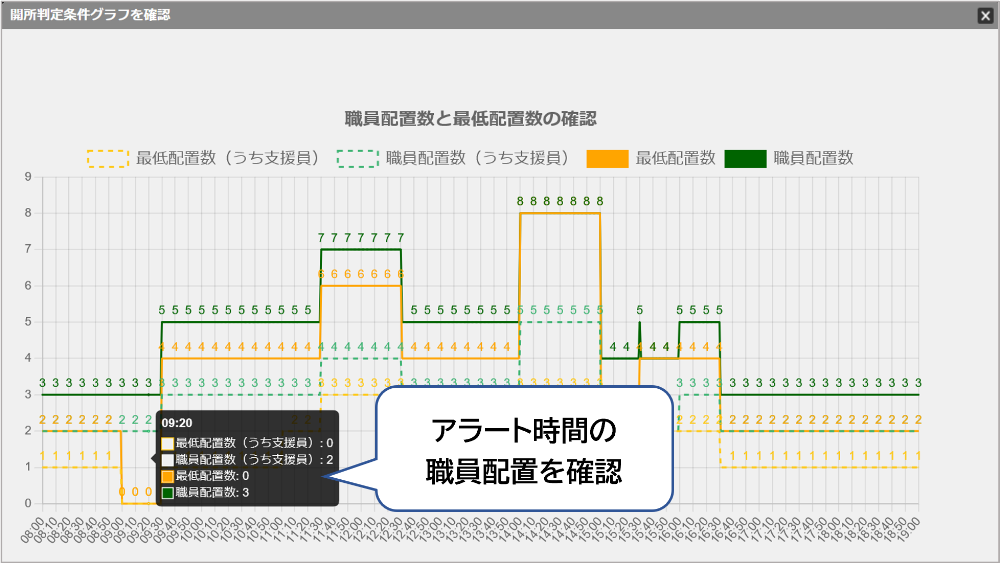Click the 最低配置数（うち支援員） legend label
Image resolution: width=1000 pixels, height=563 pixels.
pos(230,159)
